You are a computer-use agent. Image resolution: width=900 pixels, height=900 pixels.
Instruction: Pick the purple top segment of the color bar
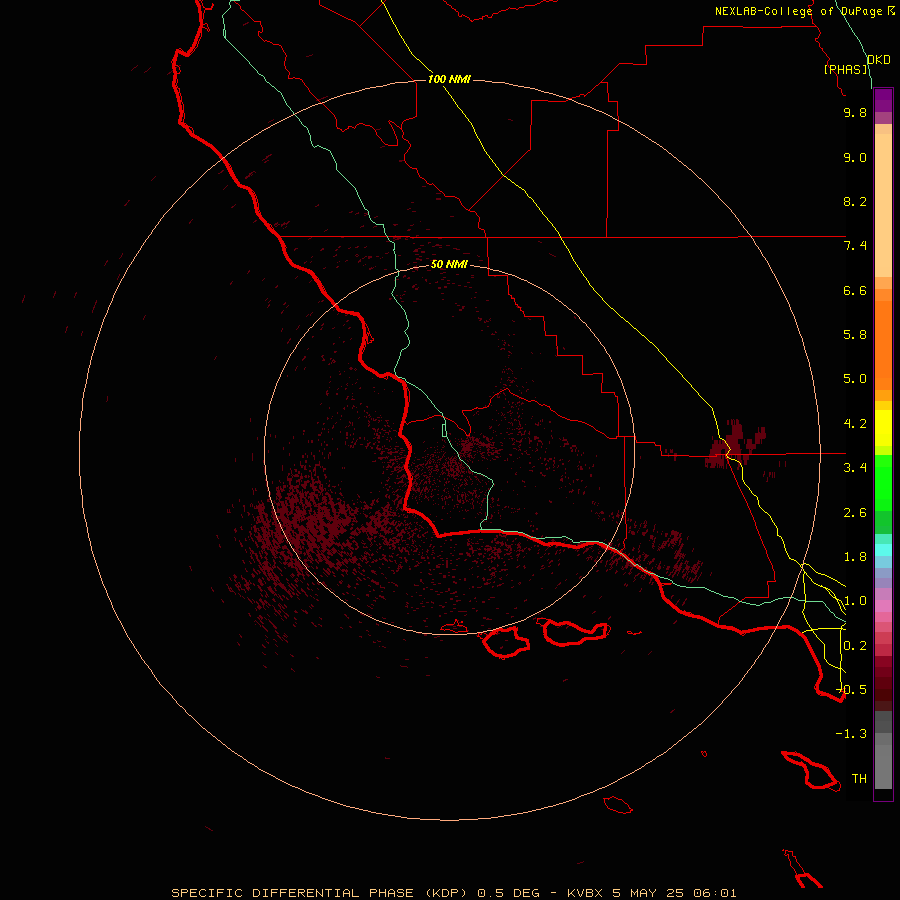pyautogui.click(x=883, y=100)
